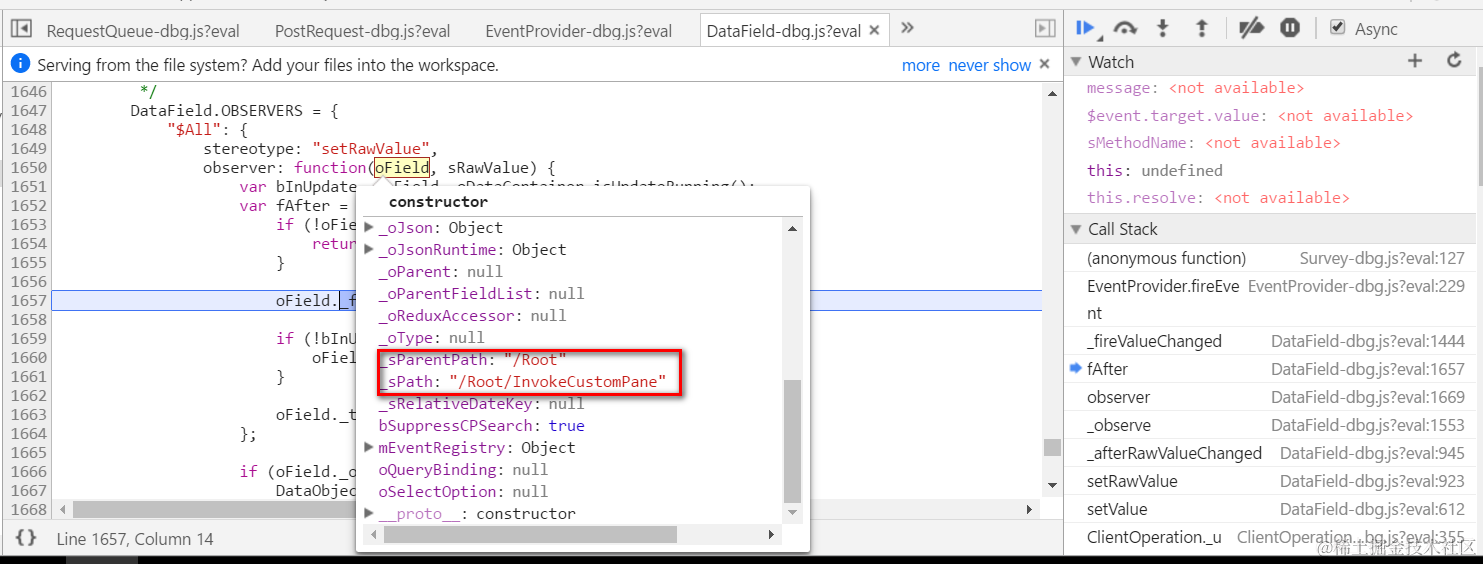Screen dimensions: 1483x564
Task: Step into next function call
Action: click(1163, 28)
